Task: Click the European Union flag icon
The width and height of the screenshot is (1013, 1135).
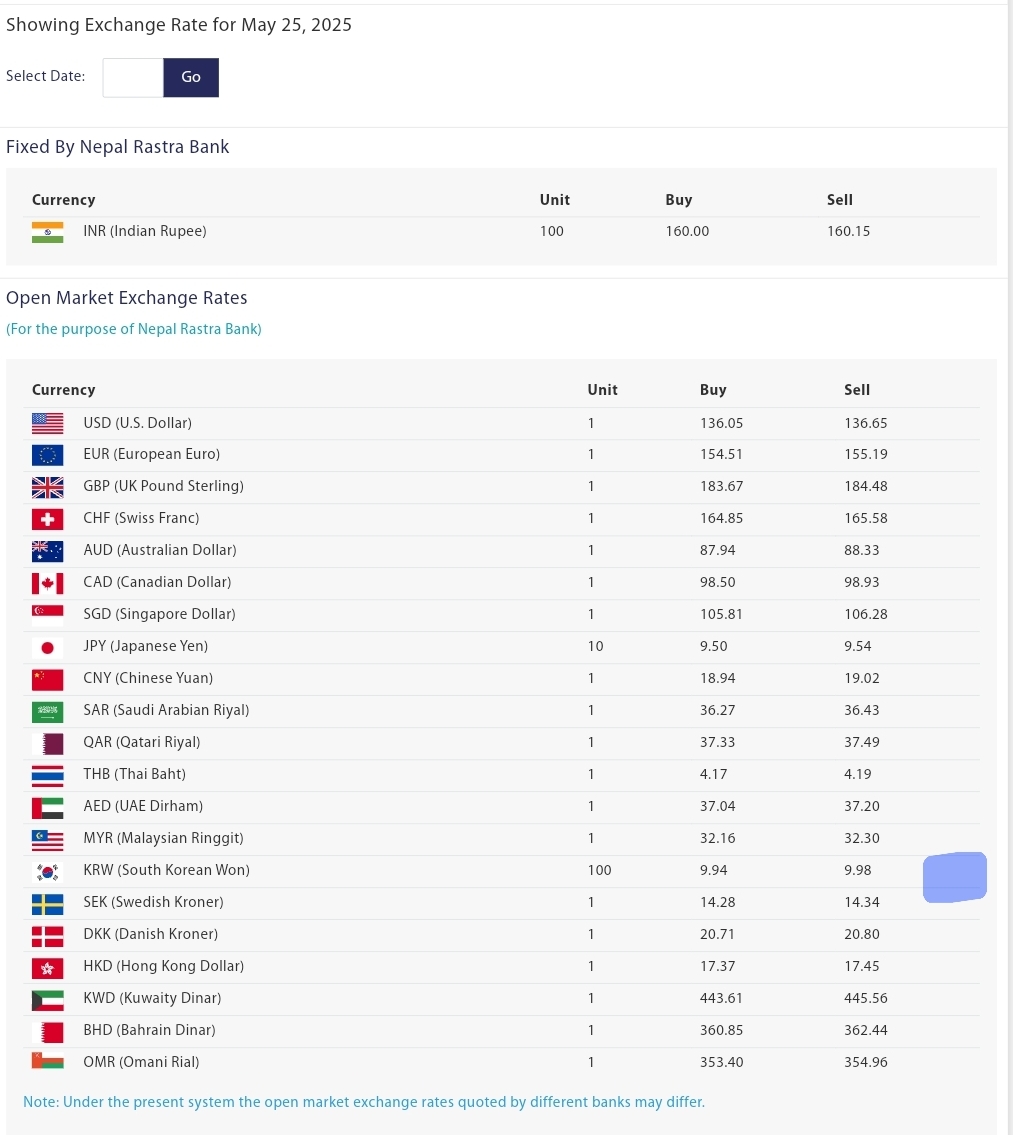Action: click(47, 455)
